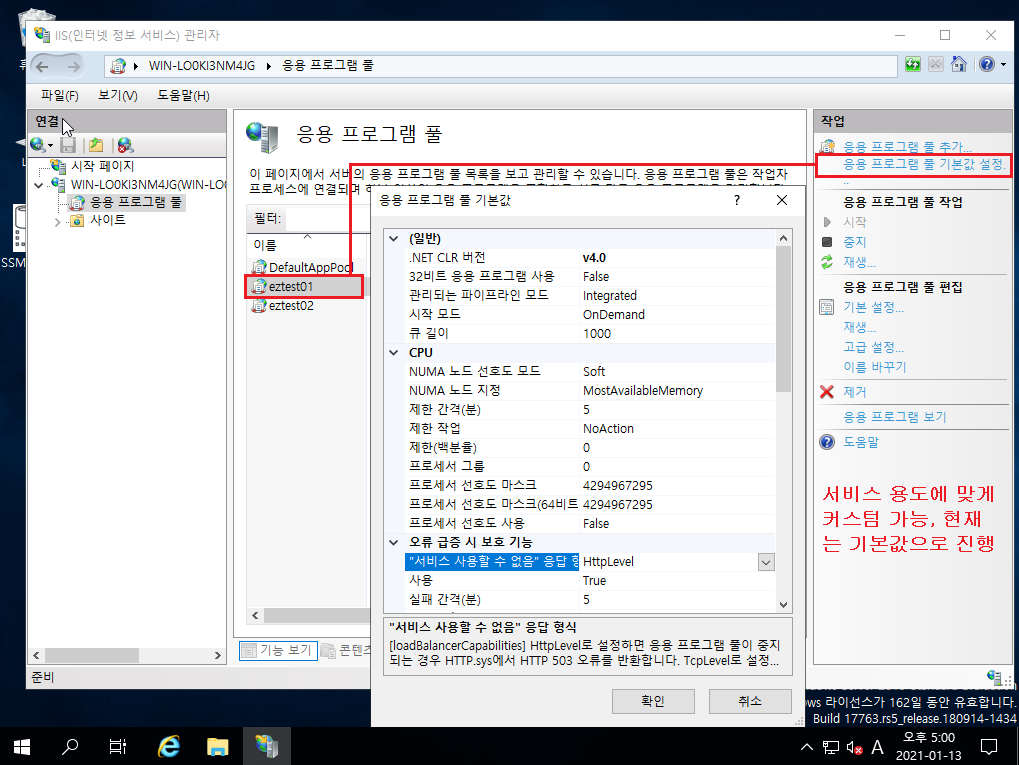Click the 확인 button
Screen dimensions: 1019x765
653,701
